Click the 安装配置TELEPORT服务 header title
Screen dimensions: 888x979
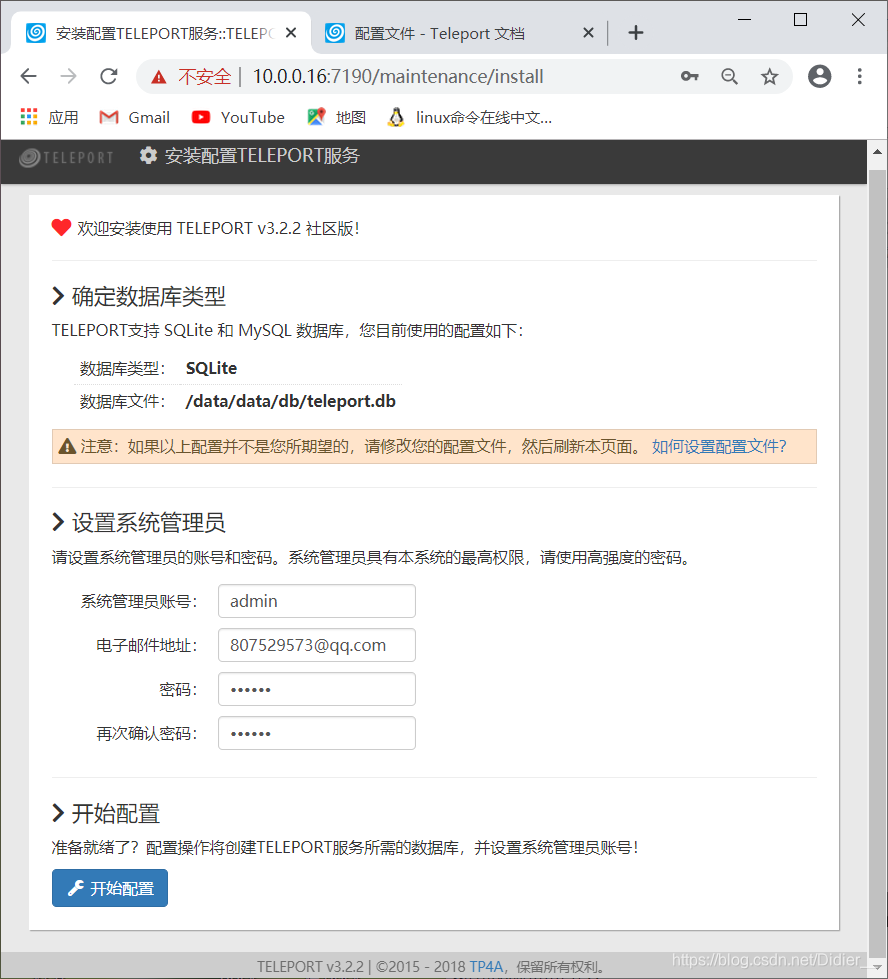pyautogui.click(x=262, y=155)
